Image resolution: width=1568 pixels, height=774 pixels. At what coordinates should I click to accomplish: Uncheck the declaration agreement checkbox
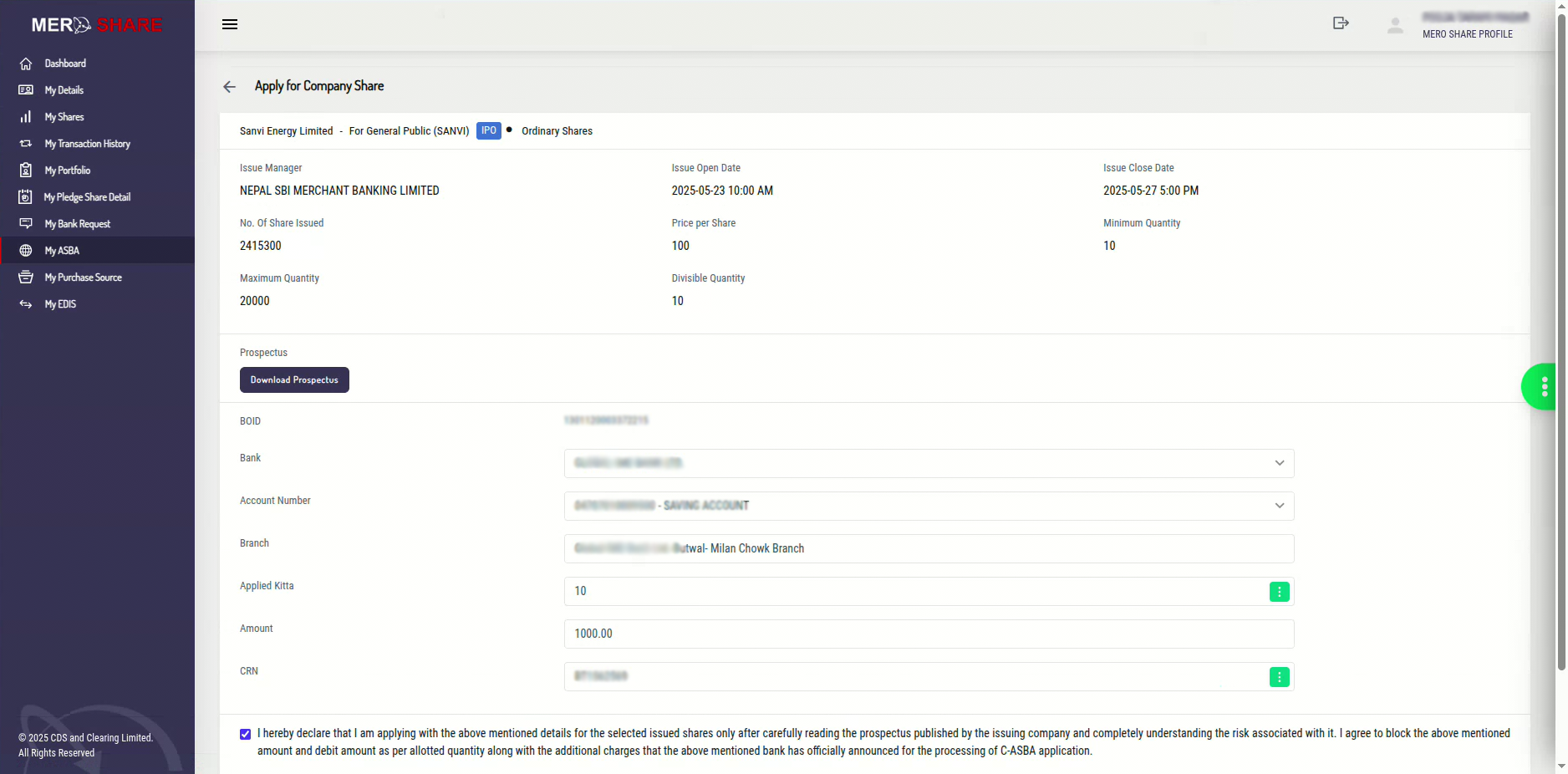point(245,735)
